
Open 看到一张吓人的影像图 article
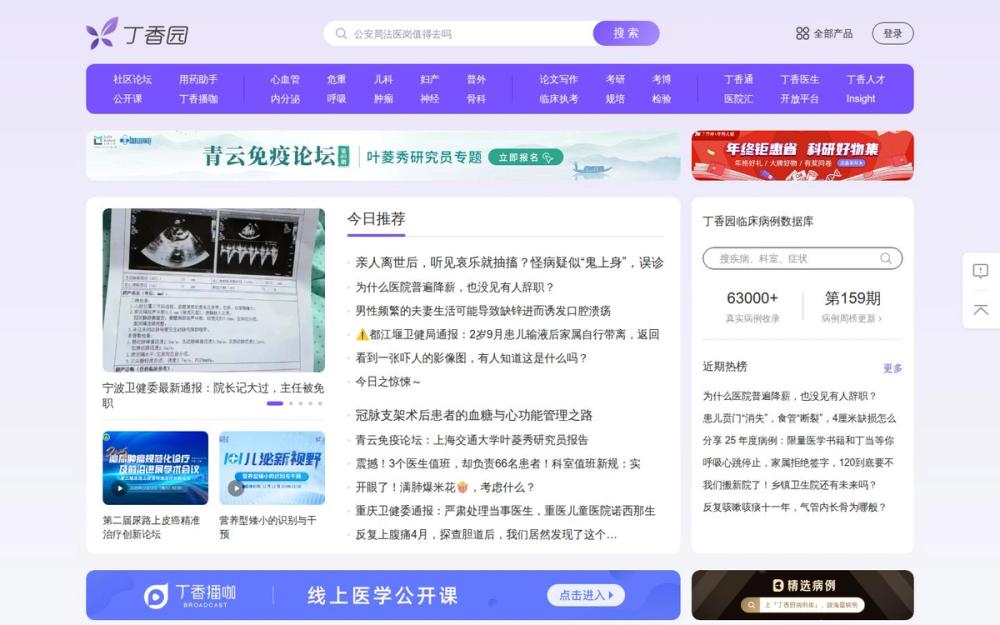coord(471,358)
